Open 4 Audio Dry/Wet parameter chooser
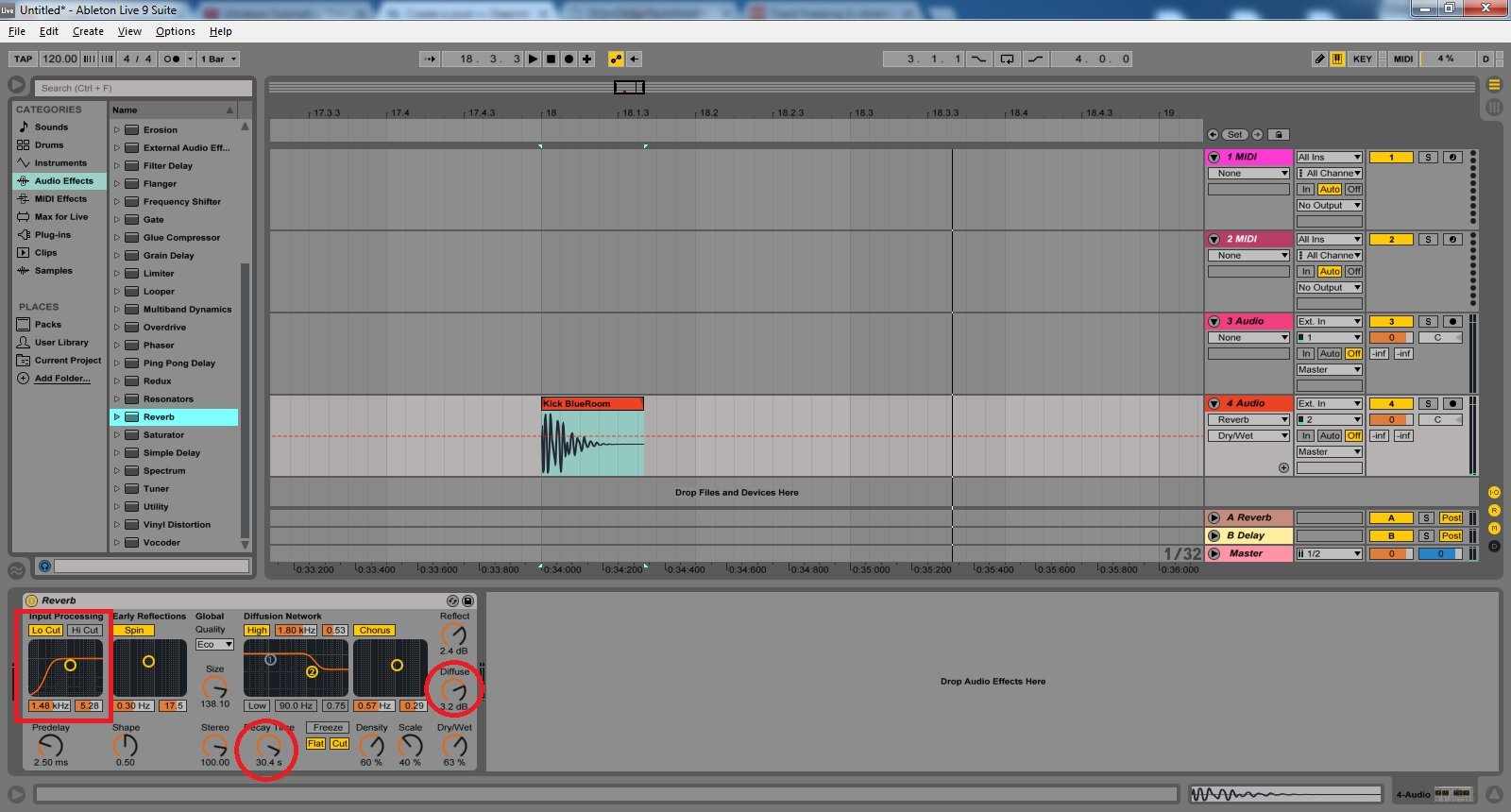The width and height of the screenshot is (1511, 812). (1248, 436)
